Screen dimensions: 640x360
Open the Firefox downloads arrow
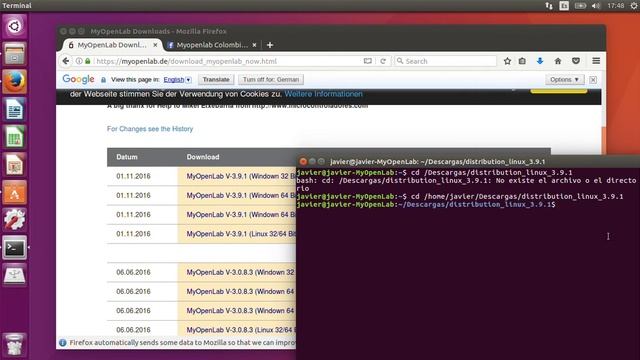coord(540,61)
